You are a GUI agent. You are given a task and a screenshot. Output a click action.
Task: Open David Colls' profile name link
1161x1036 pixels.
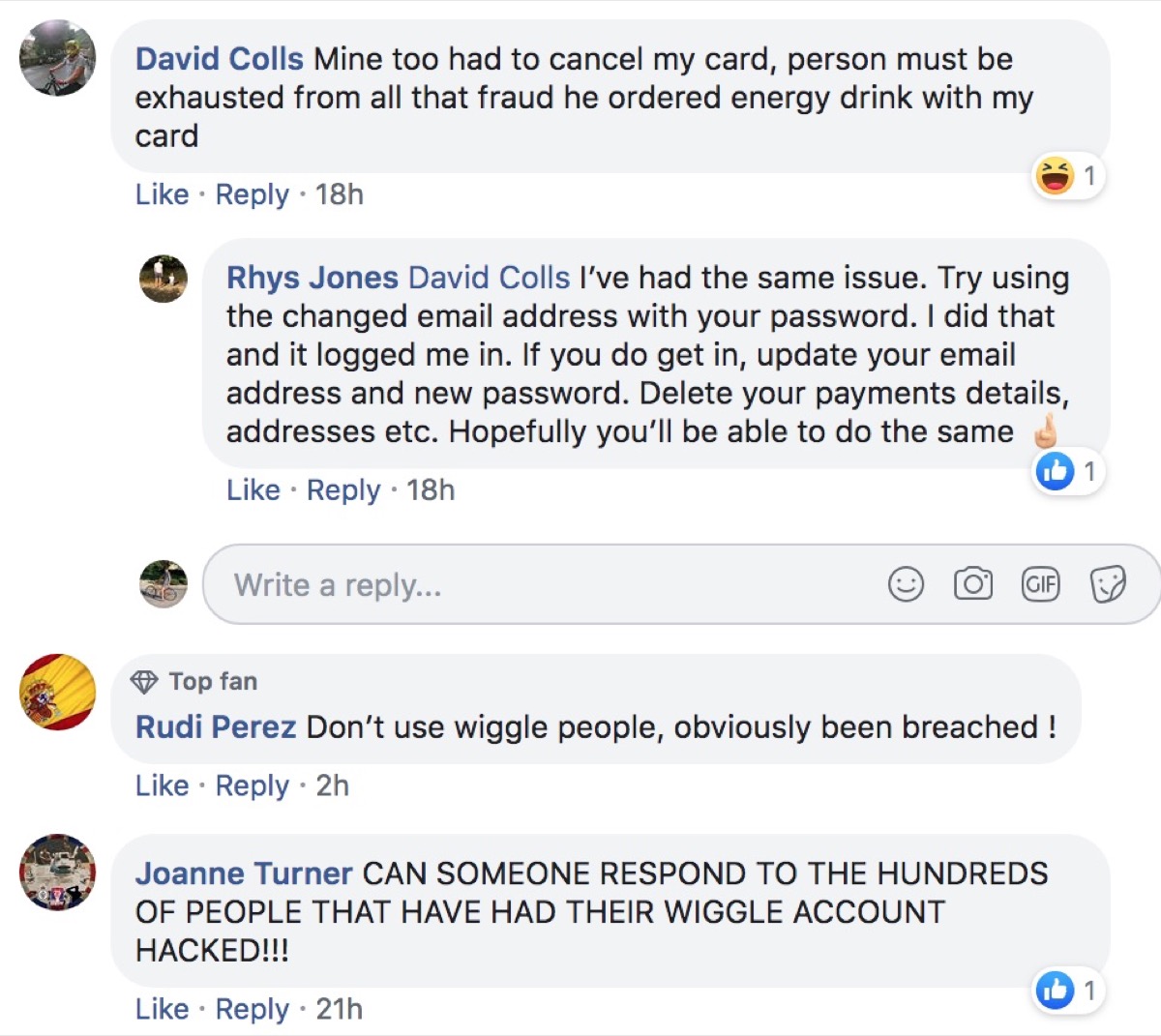tap(219, 59)
